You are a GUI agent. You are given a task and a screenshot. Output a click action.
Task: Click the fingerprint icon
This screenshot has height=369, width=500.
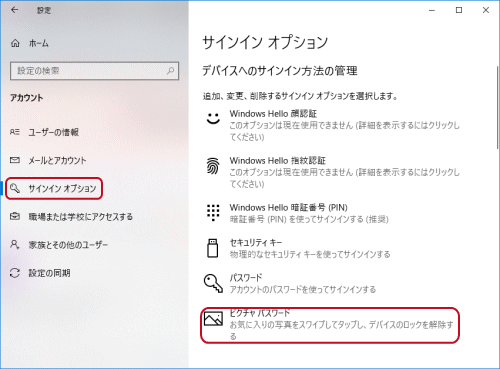pyautogui.click(x=213, y=166)
